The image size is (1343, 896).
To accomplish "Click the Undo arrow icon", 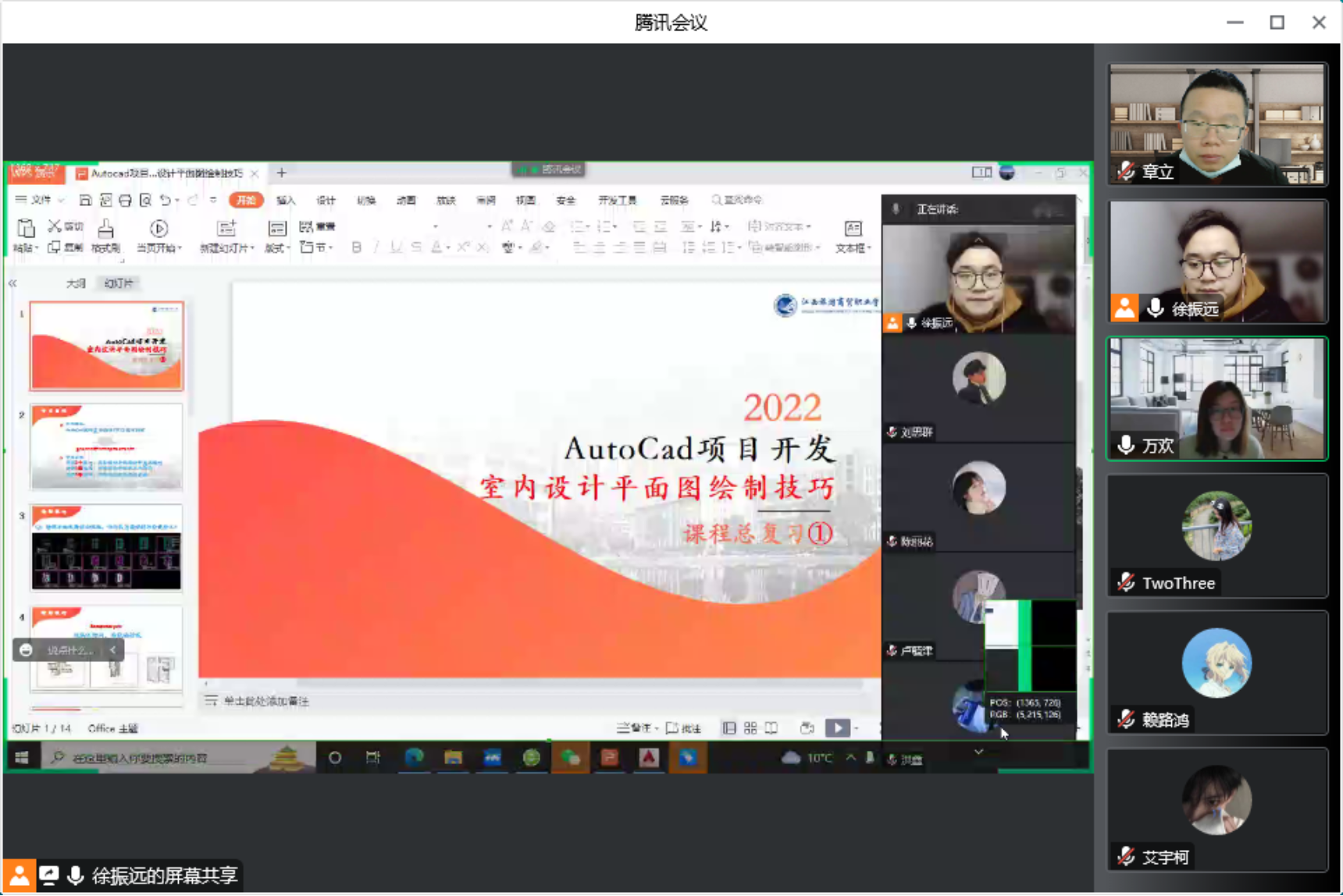I will 165,201.
